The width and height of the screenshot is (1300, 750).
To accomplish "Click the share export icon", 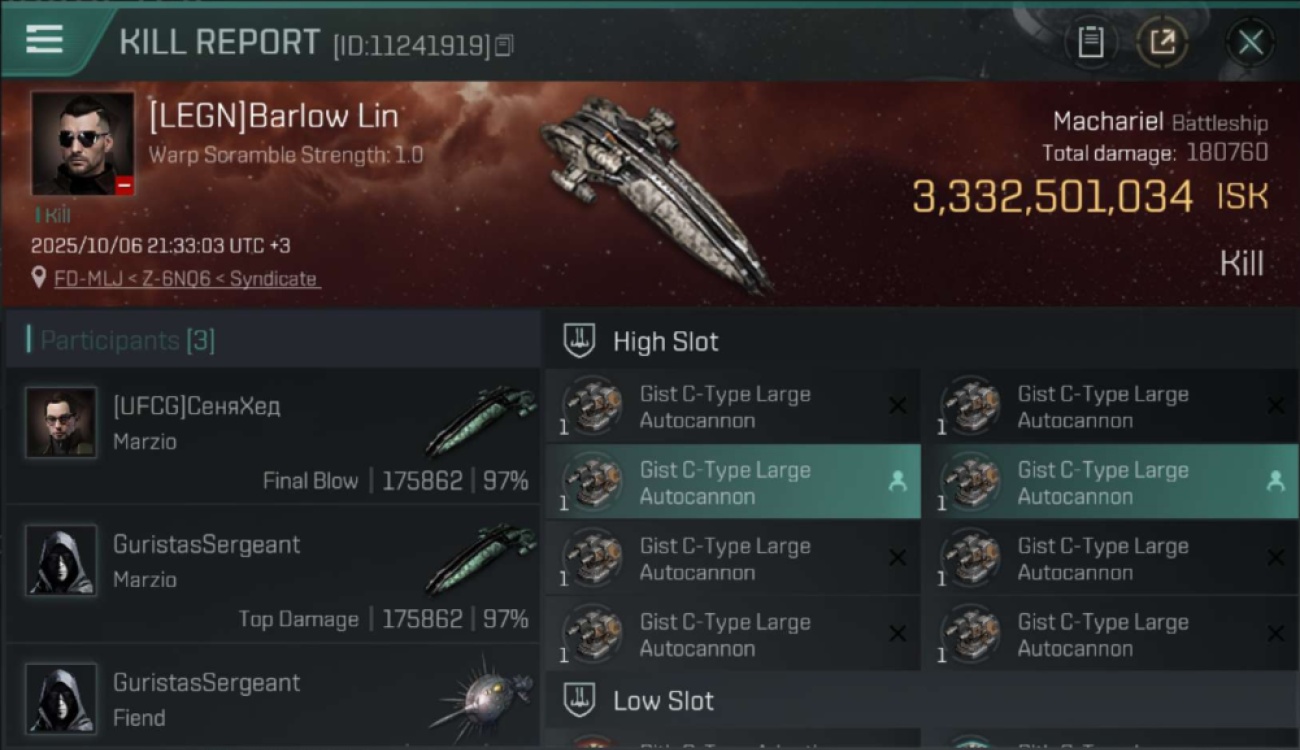I will coord(1162,43).
